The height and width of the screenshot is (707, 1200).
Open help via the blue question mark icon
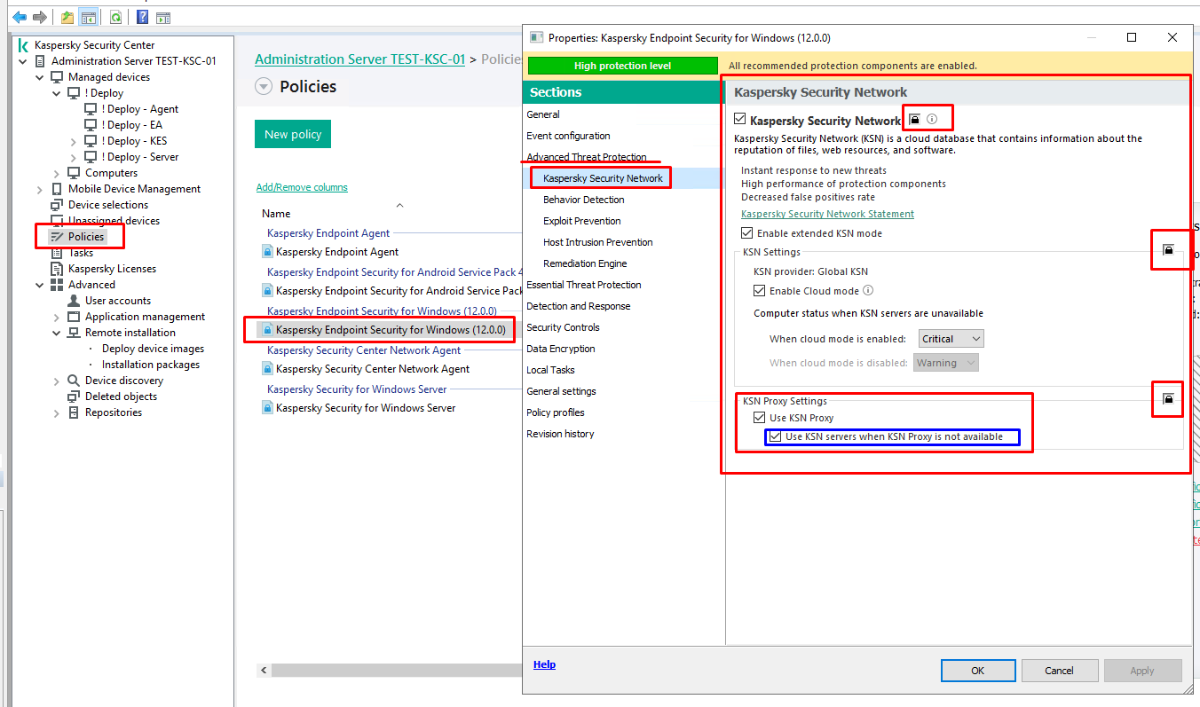pyautogui.click(x=142, y=17)
